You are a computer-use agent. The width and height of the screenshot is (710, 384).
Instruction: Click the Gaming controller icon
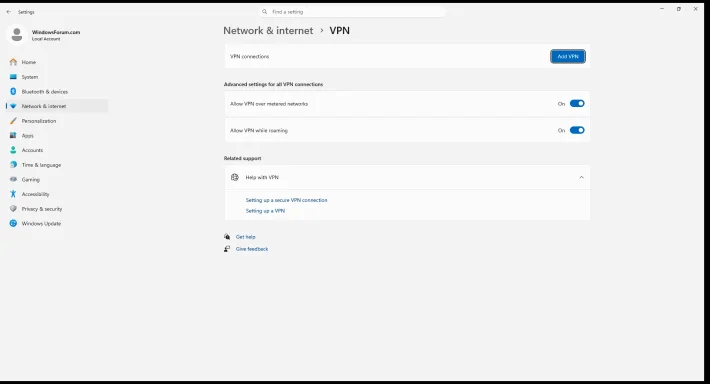pyautogui.click(x=13, y=179)
